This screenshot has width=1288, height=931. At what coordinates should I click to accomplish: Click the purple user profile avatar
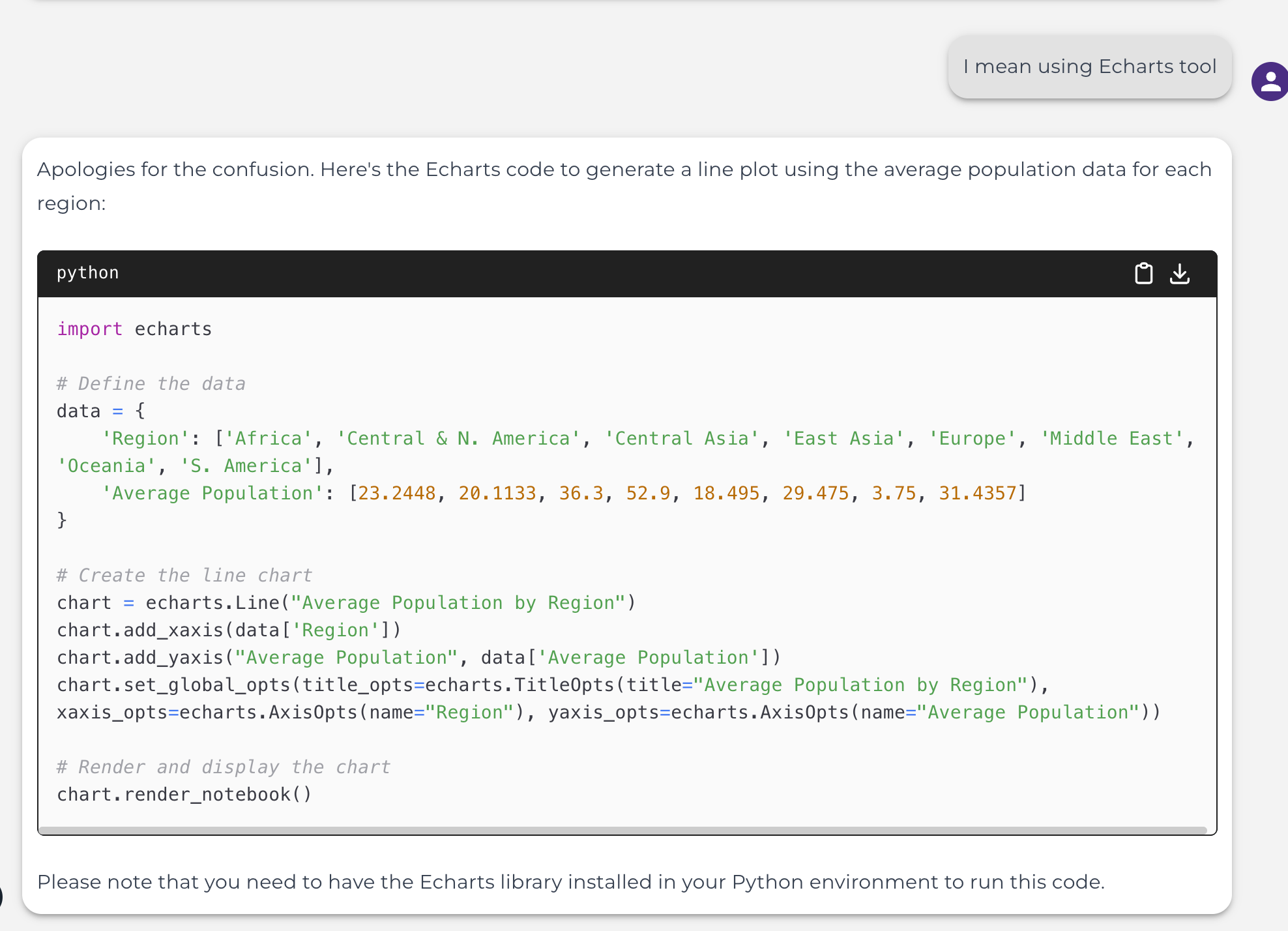pyautogui.click(x=1269, y=81)
